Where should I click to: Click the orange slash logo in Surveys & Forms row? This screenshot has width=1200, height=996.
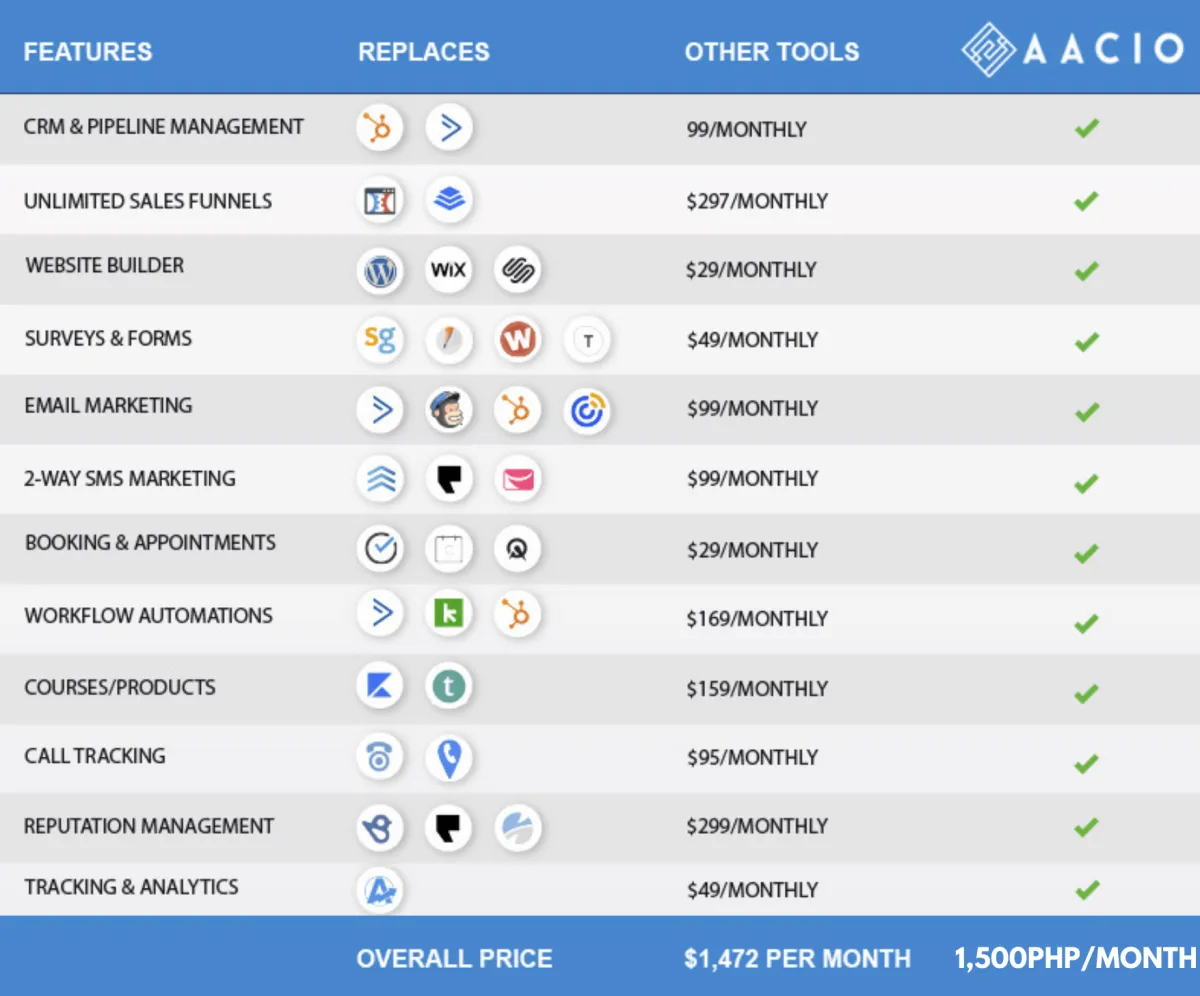(x=449, y=340)
